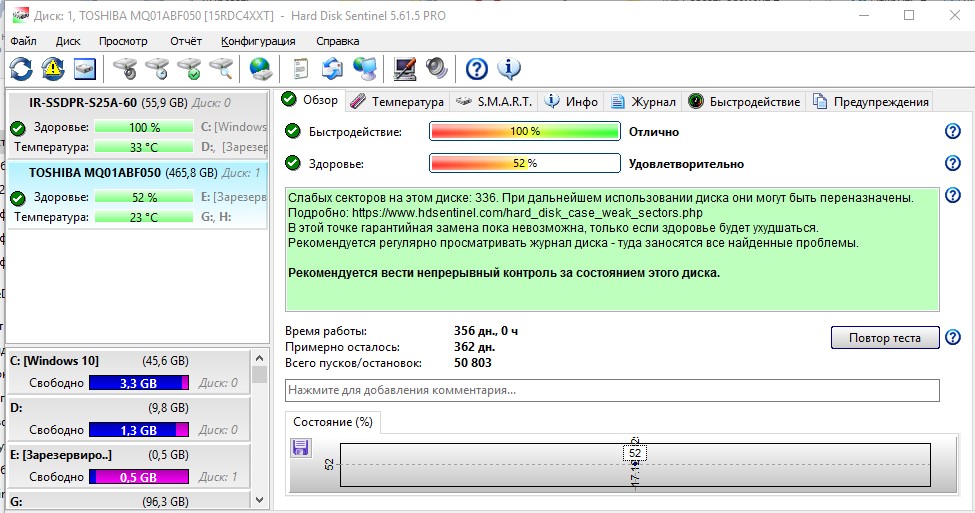Image resolution: width=975 pixels, height=513 pixels.
Task: Switch to the S.M.A.R.T. tab
Action: [x=495, y=101]
